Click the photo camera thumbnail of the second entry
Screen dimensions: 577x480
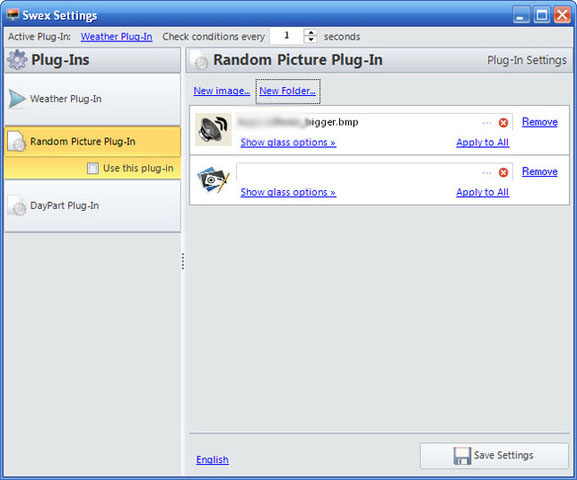click(213, 179)
